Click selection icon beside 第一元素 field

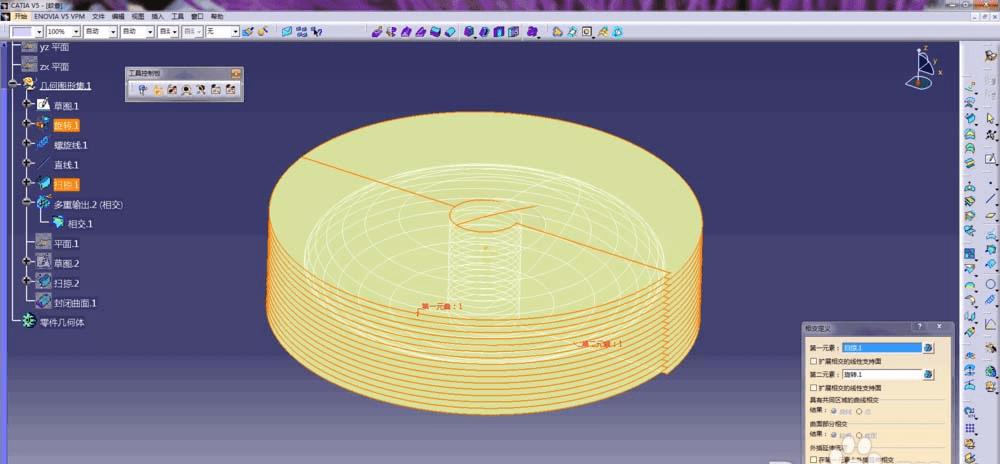click(x=929, y=348)
